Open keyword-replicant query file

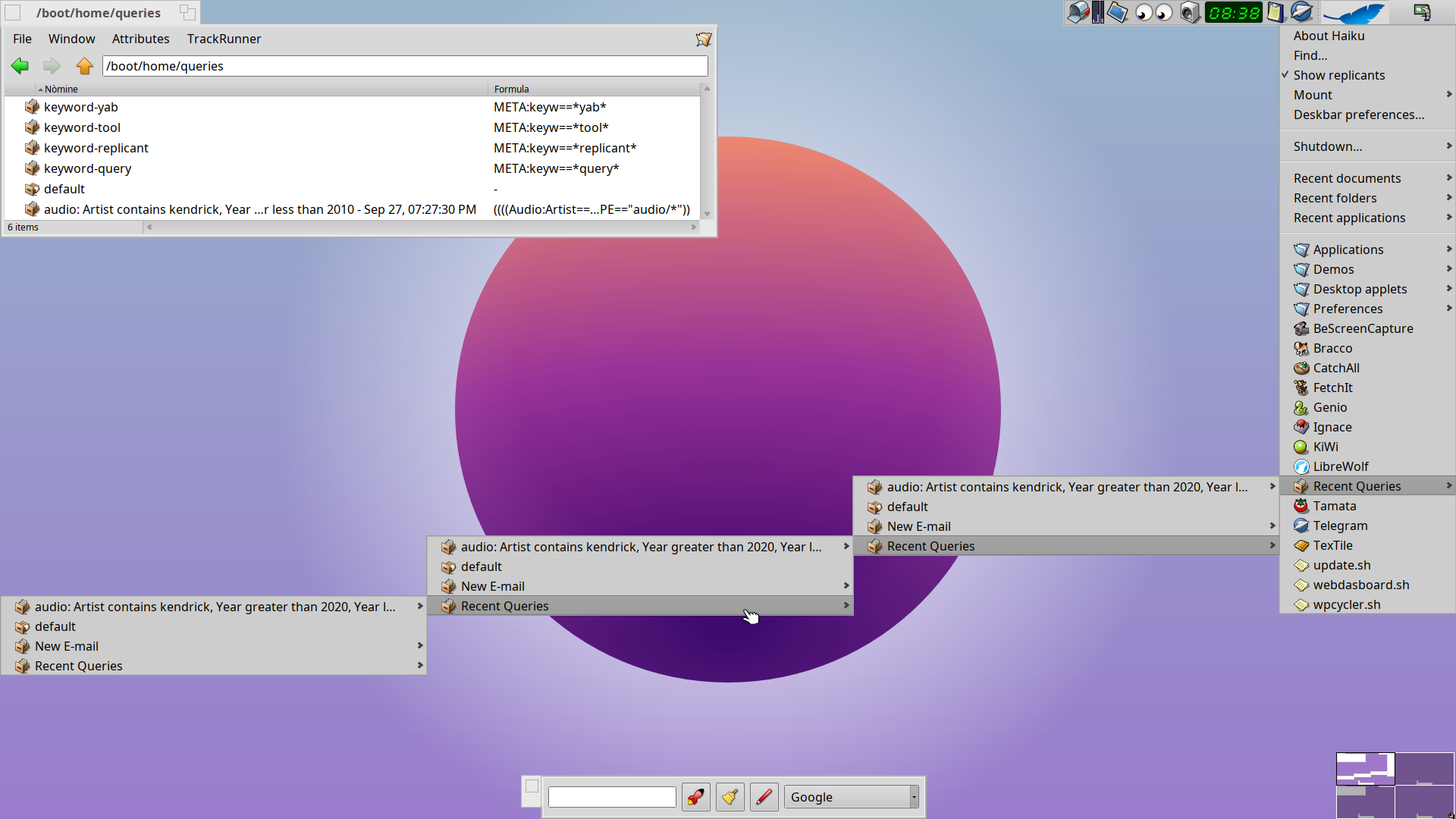point(96,148)
